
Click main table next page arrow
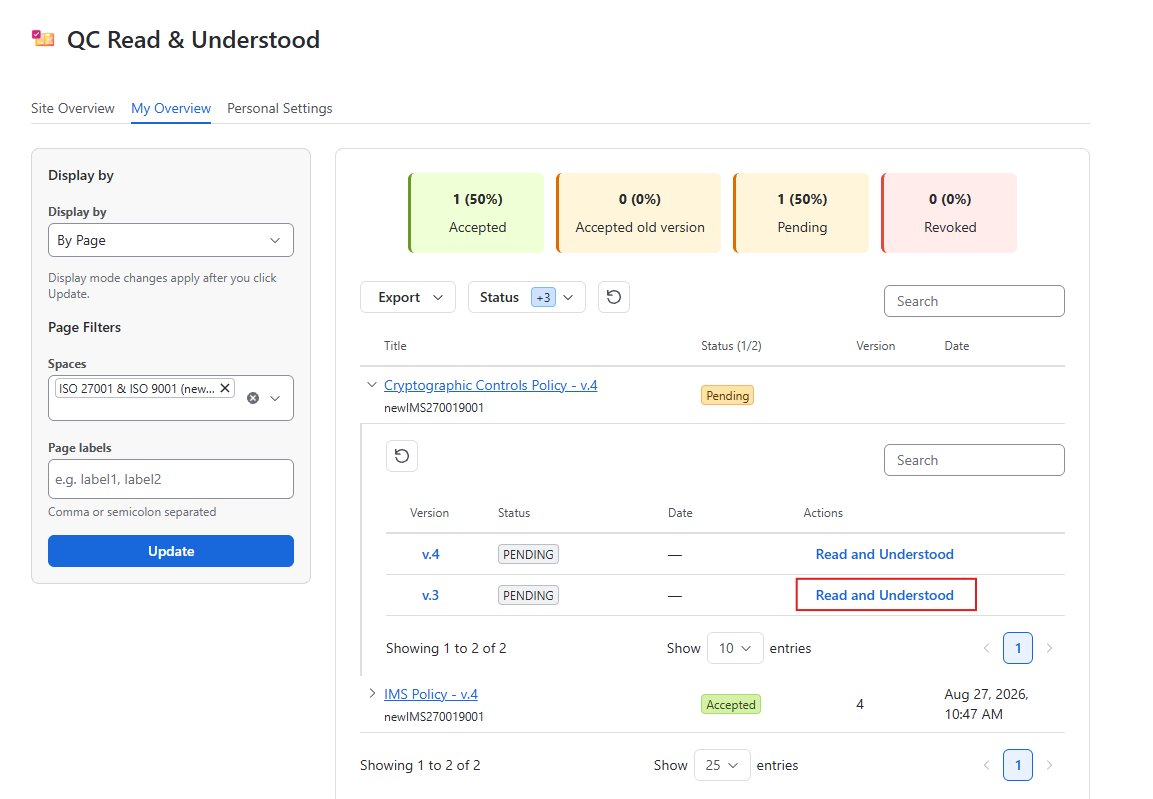click(x=1049, y=765)
